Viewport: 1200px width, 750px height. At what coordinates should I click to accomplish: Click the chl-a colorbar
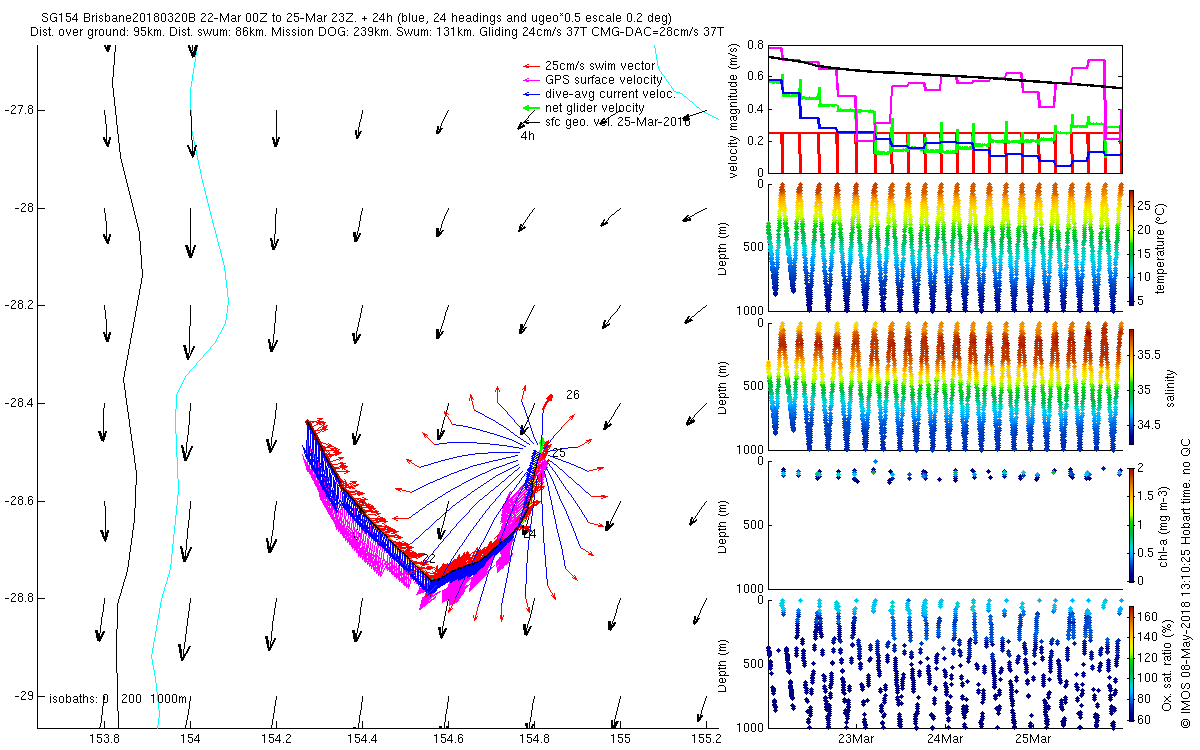coord(1132,524)
